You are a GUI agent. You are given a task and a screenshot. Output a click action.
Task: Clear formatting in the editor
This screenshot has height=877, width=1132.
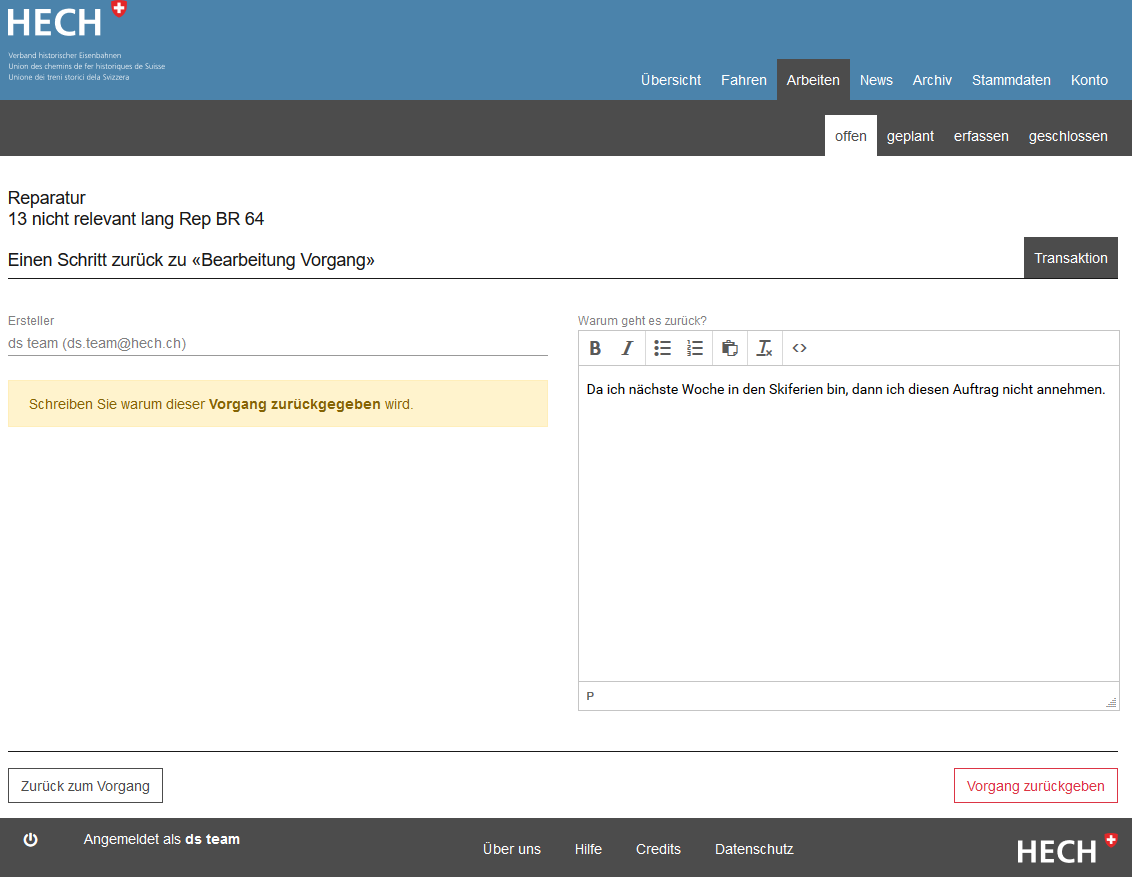coord(765,348)
